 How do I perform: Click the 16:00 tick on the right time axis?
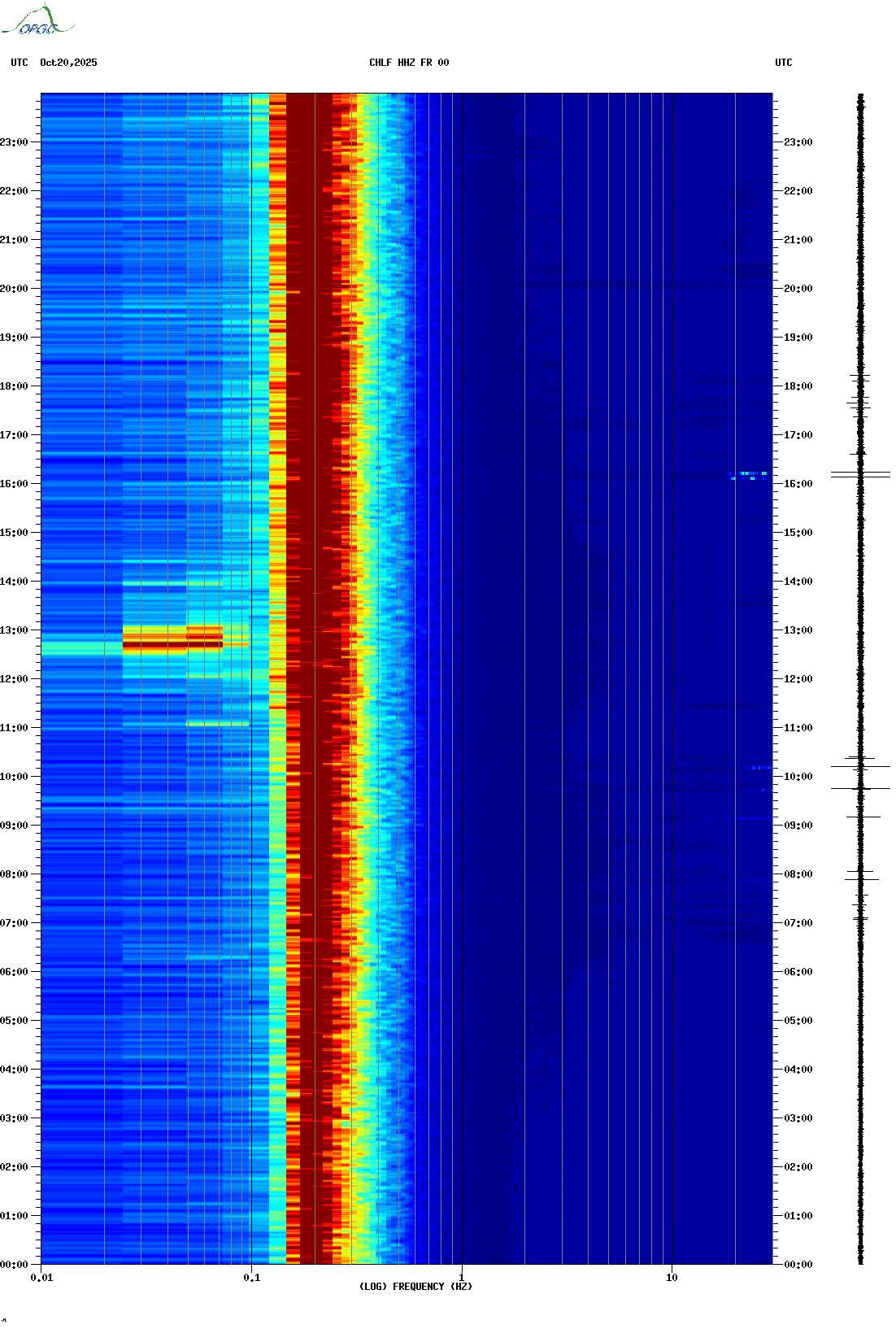pyautogui.click(x=798, y=484)
